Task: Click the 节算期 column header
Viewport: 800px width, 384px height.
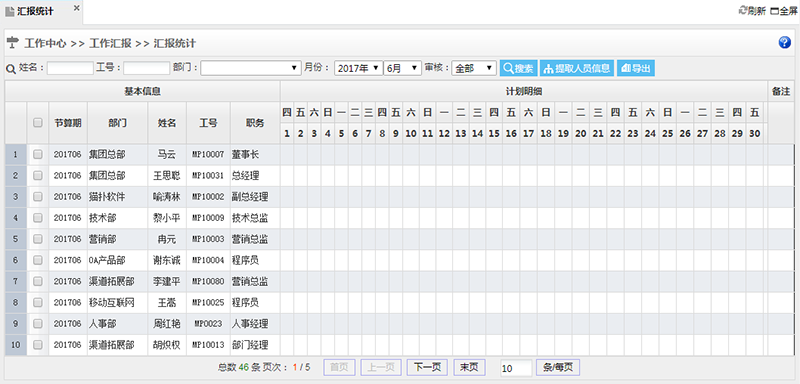Action: (x=68, y=123)
